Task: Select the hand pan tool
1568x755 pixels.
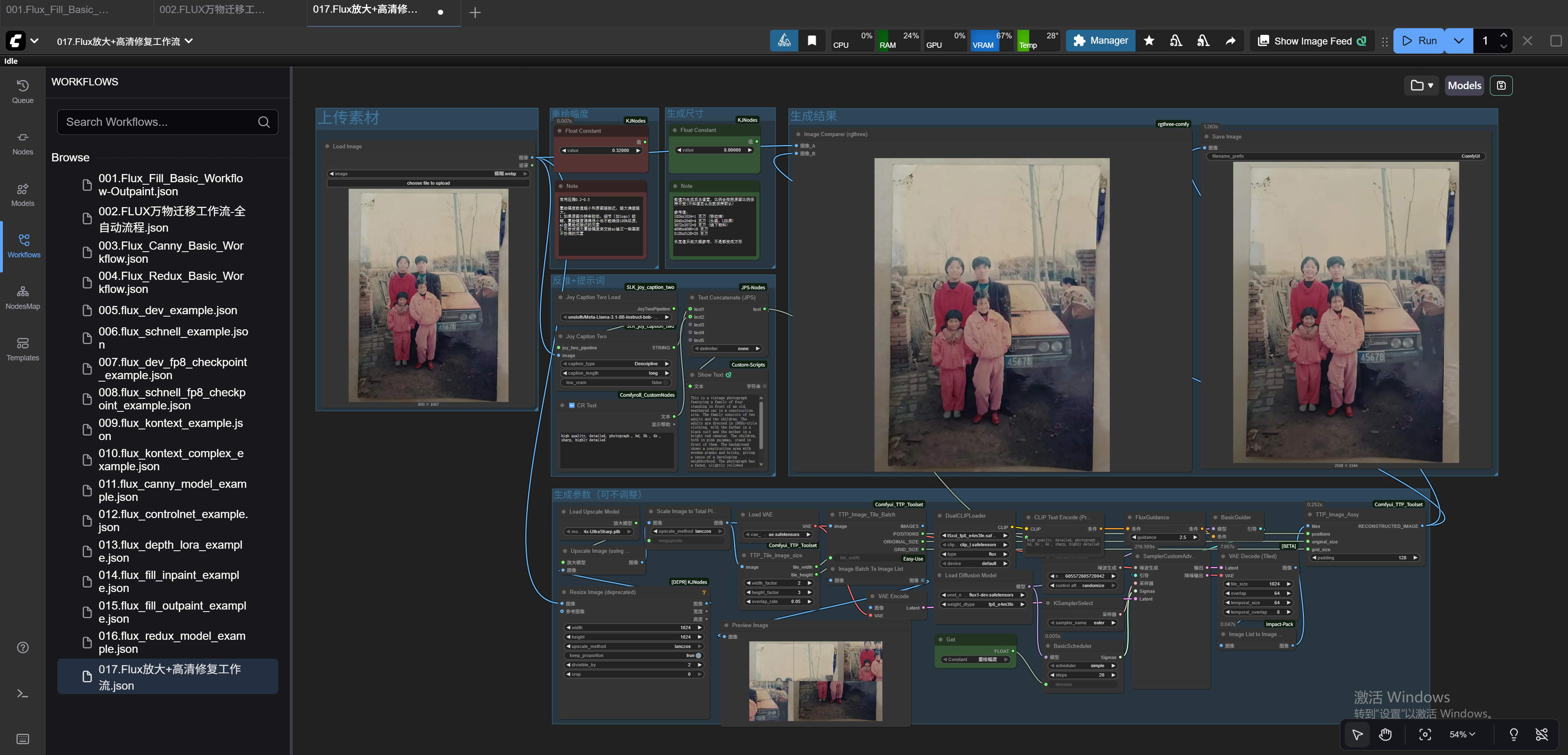Action: pos(1385,734)
